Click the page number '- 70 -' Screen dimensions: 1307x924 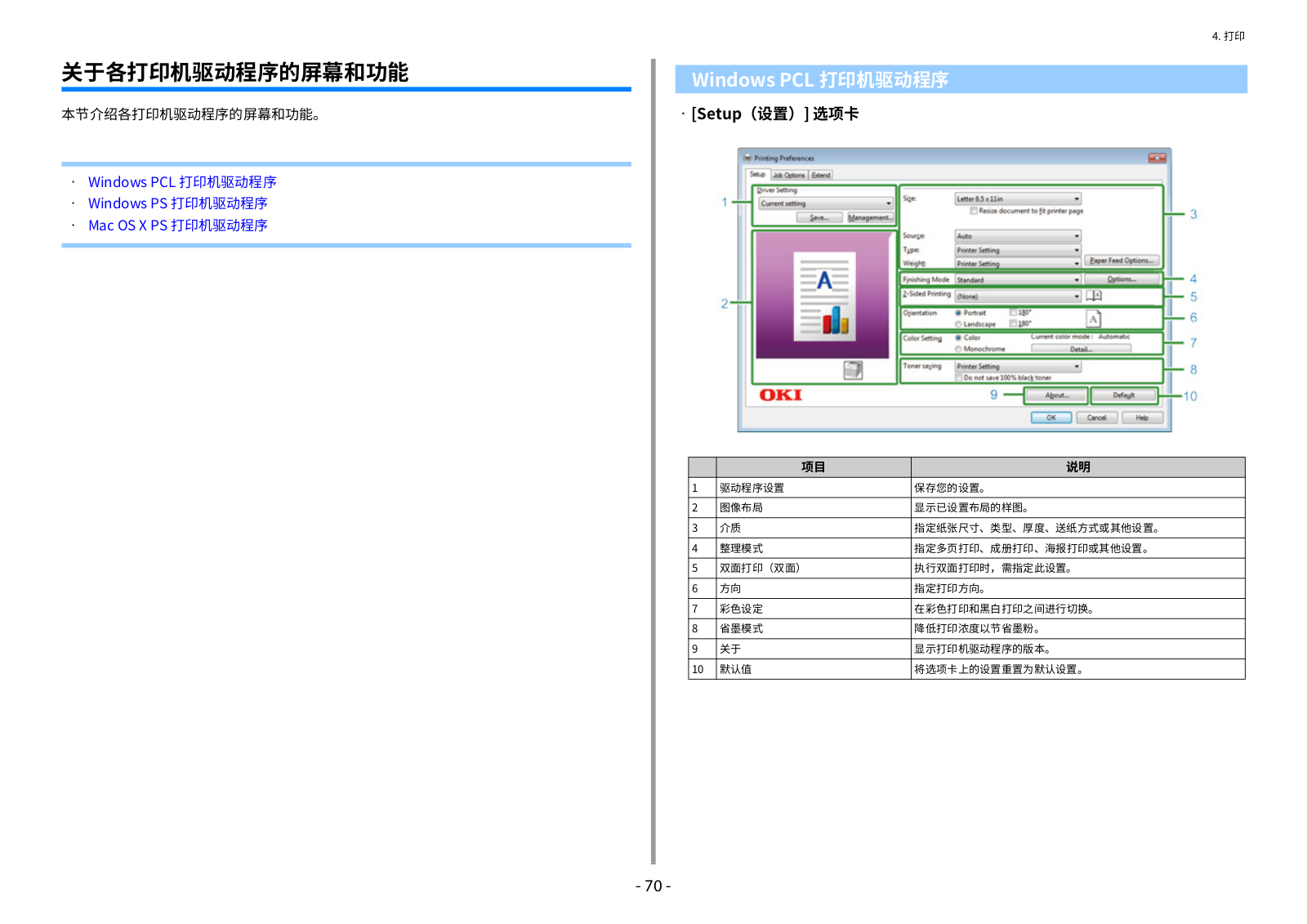click(653, 886)
